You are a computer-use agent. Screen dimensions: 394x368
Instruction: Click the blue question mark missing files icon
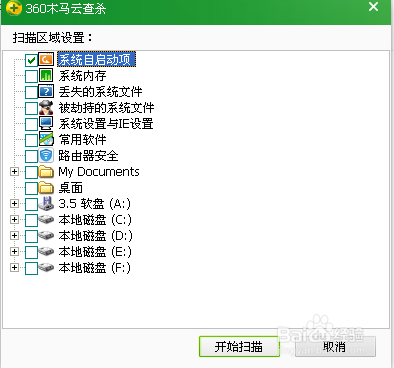tap(46, 91)
